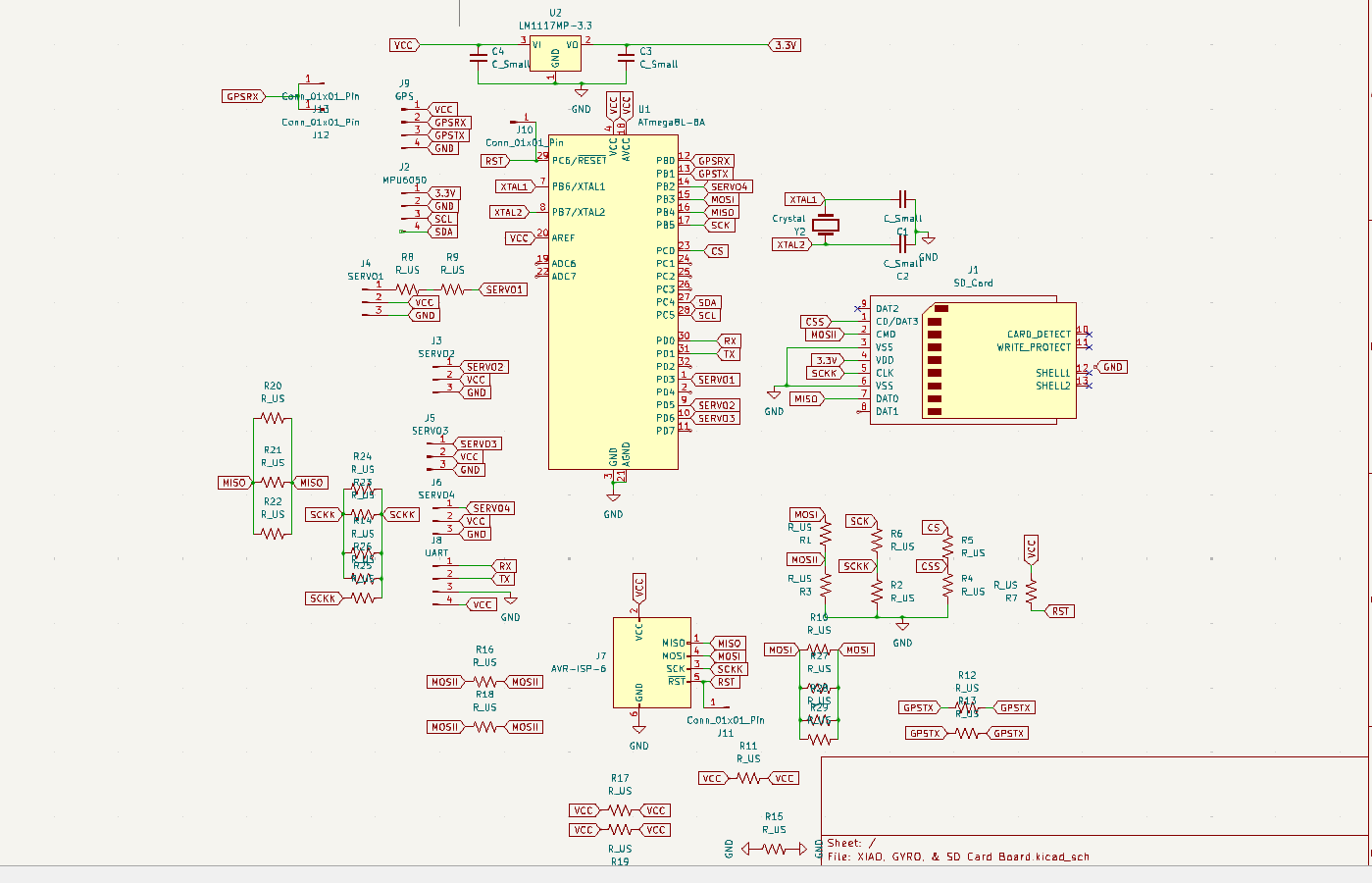1372x883 pixels.
Task: Select the Crystal Y2 symbol
Action: pos(826,225)
